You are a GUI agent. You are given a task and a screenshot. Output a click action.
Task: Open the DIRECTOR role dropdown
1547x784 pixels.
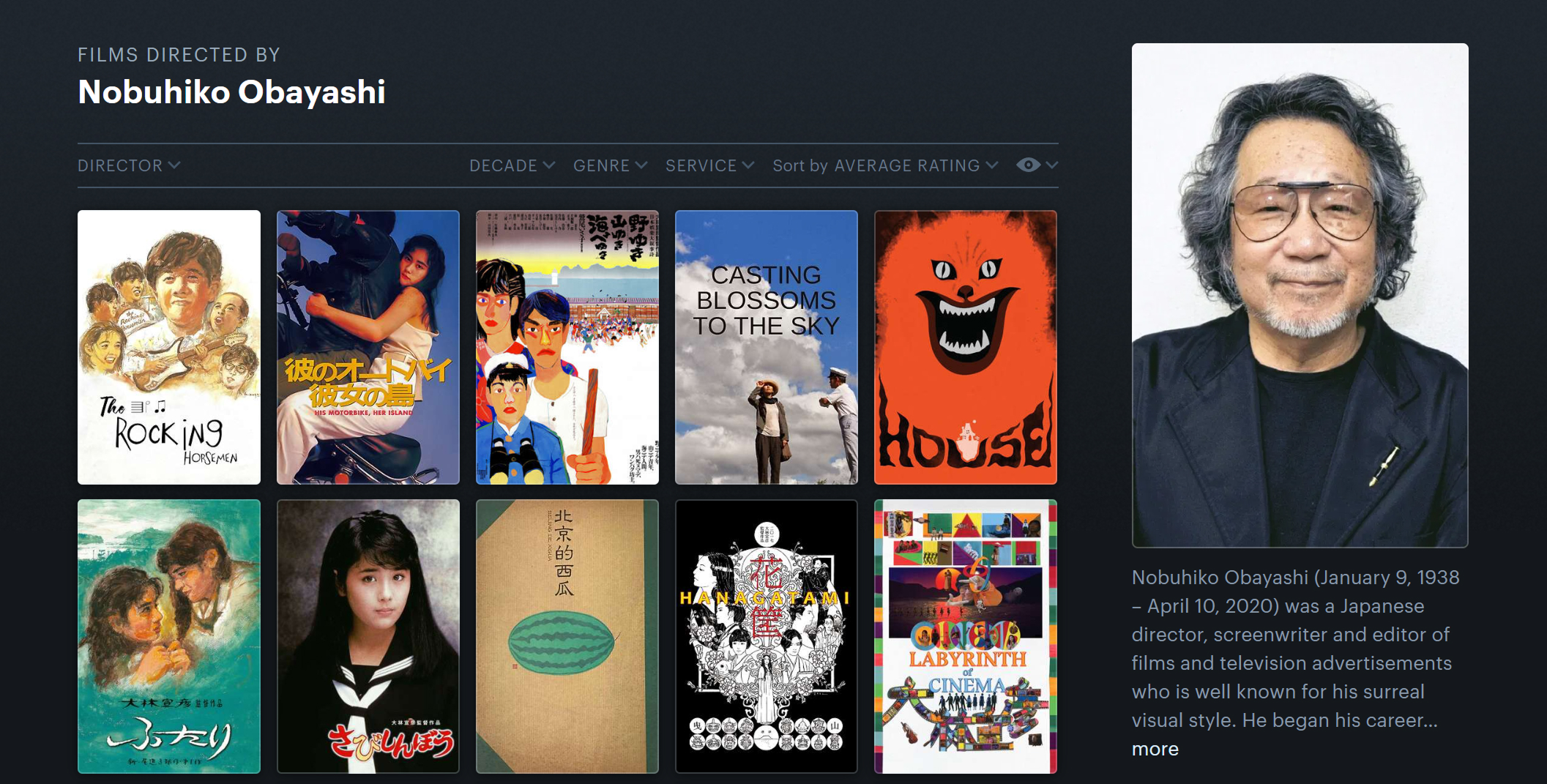pos(129,165)
